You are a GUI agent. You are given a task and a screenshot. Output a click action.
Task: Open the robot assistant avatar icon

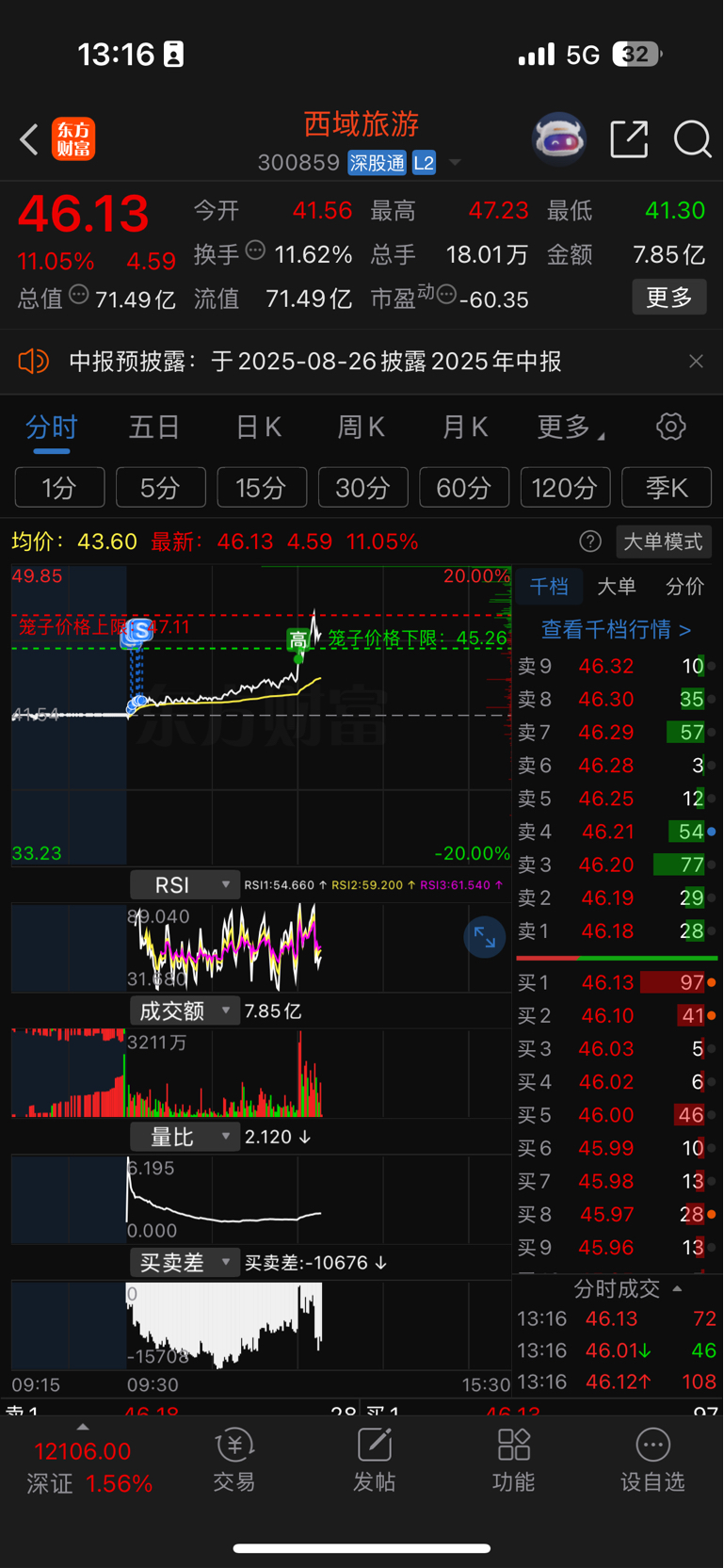click(x=559, y=139)
